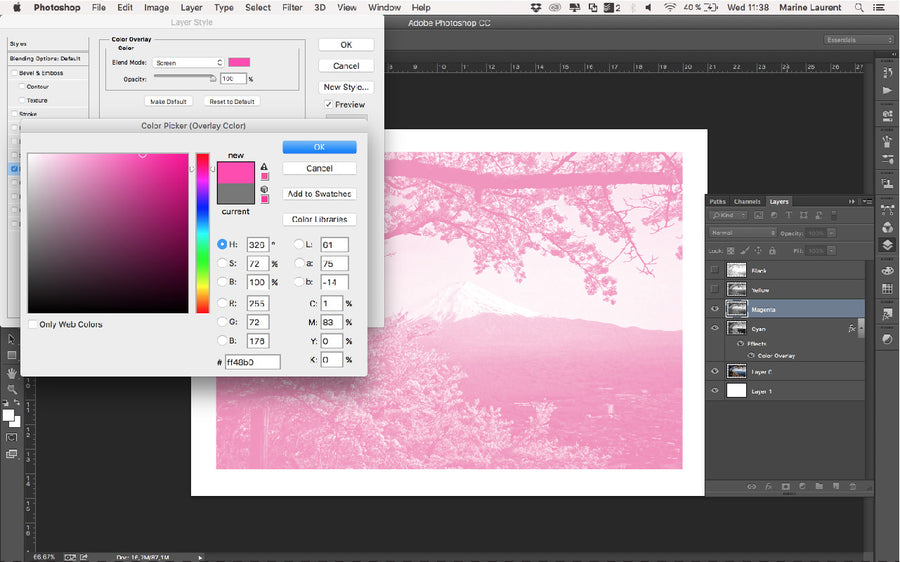Viewport: 900px width, 562px height.
Task: Click the Color Libraries button
Action: point(319,219)
